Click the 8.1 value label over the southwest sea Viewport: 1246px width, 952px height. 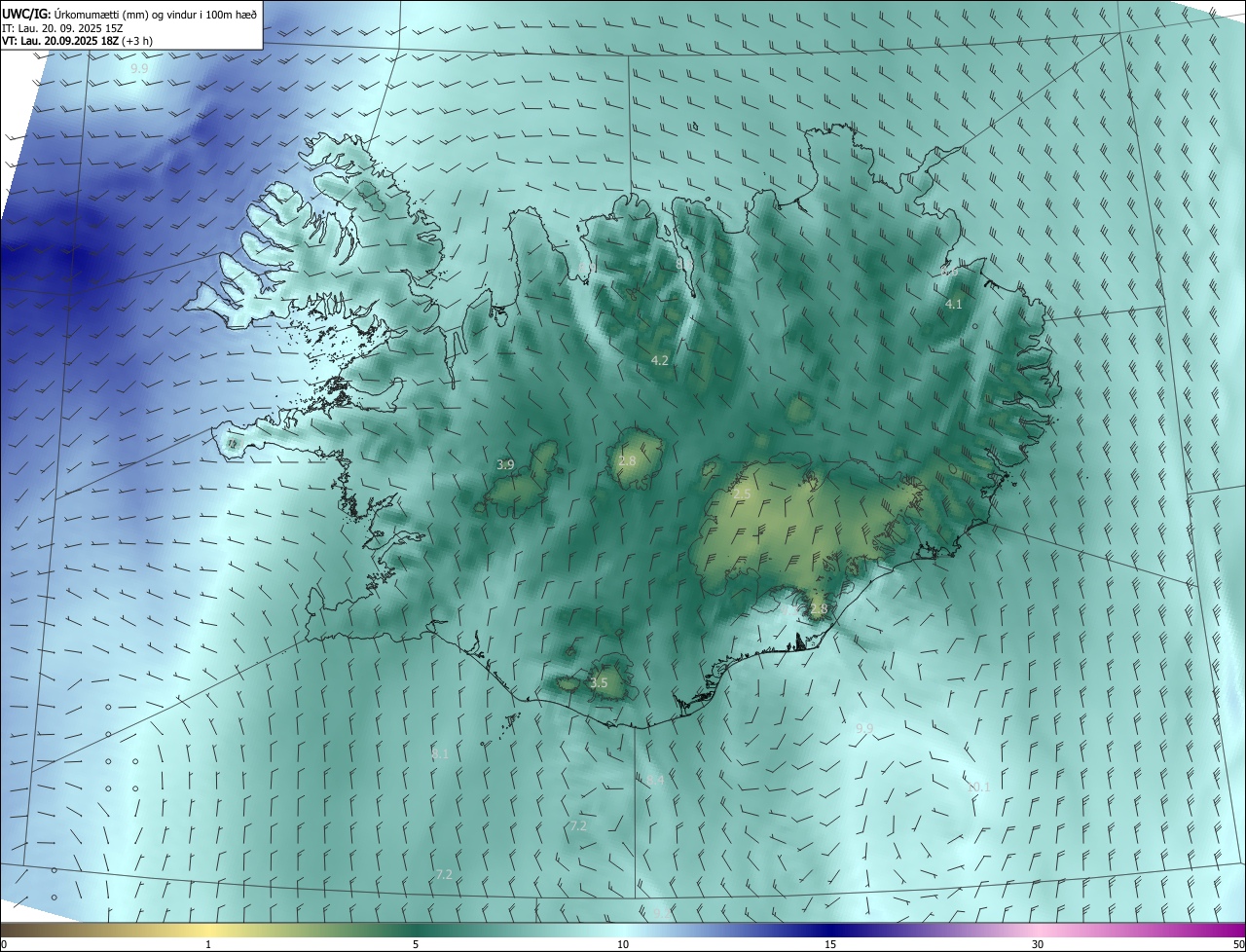click(440, 754)
